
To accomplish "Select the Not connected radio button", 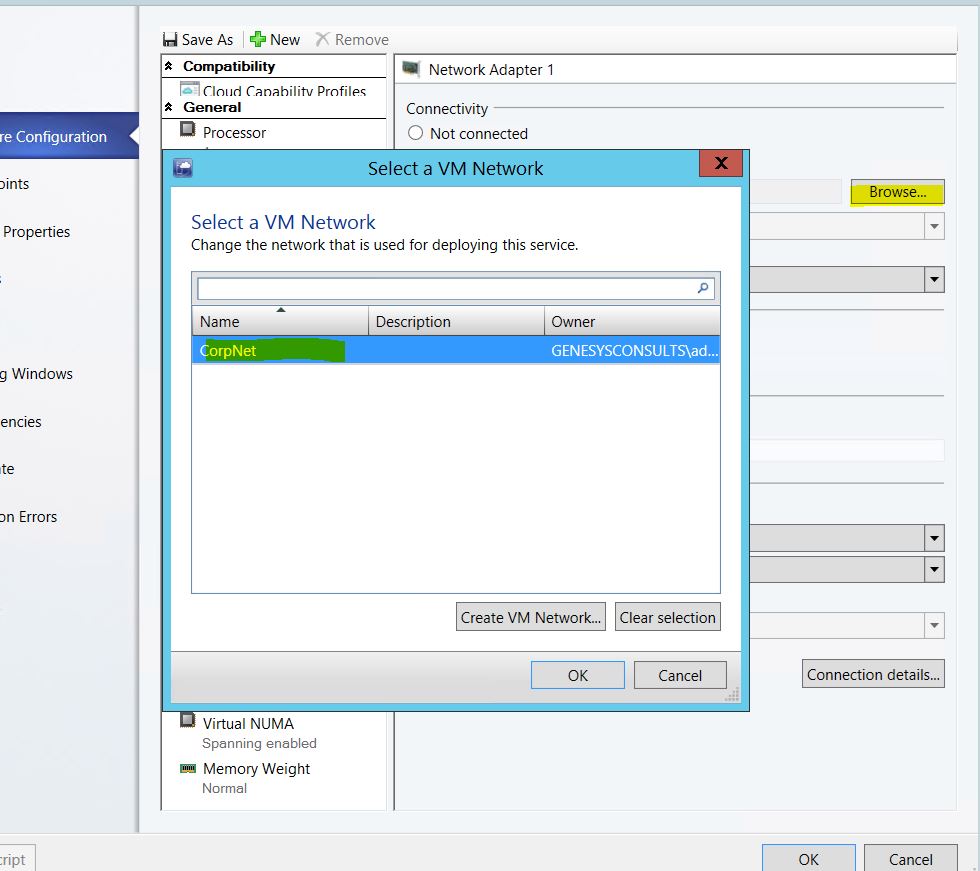I will coord(416,133).
